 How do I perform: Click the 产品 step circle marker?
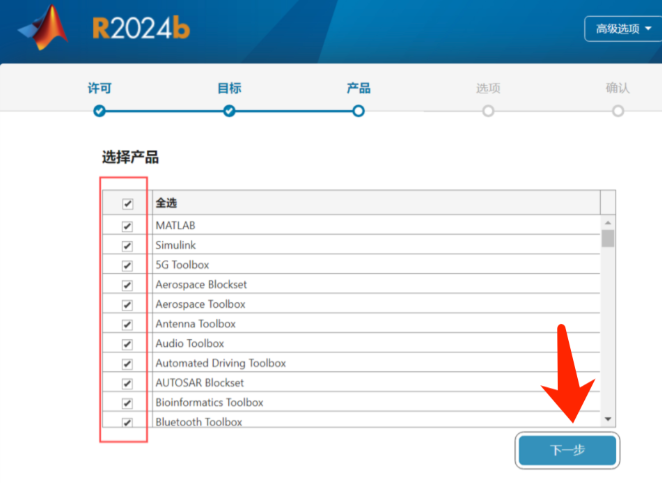coord(358,111)
